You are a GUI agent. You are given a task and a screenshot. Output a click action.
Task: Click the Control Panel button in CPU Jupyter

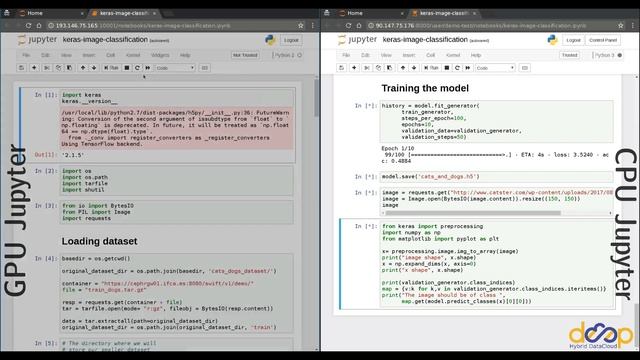click(x=603, y=40)
